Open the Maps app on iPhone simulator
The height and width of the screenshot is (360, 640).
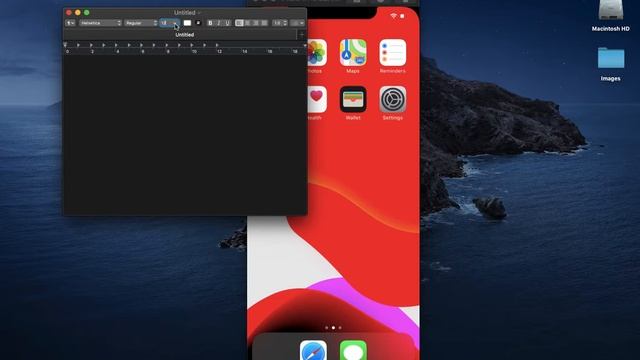tap(353, 53)
